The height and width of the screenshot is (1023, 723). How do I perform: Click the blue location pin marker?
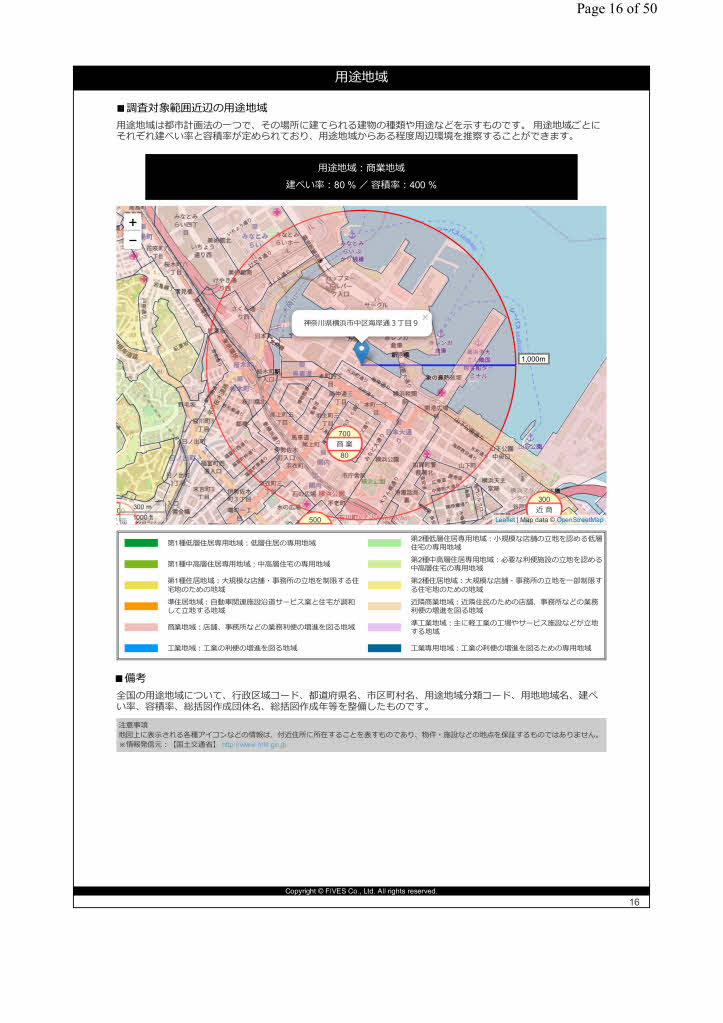coord(361,351)
